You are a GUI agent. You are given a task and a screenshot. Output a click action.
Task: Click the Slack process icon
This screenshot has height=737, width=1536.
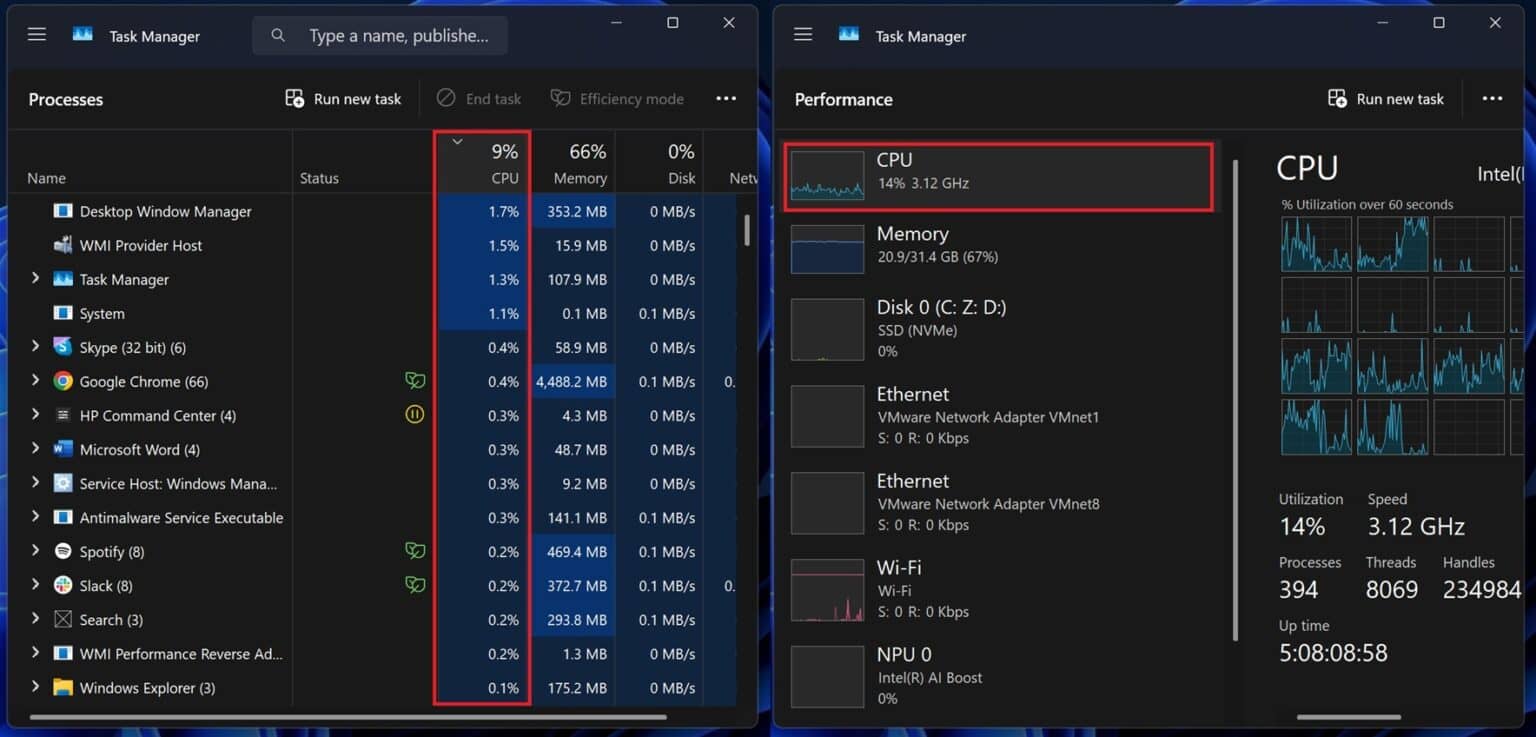click(x=63, y=585)
